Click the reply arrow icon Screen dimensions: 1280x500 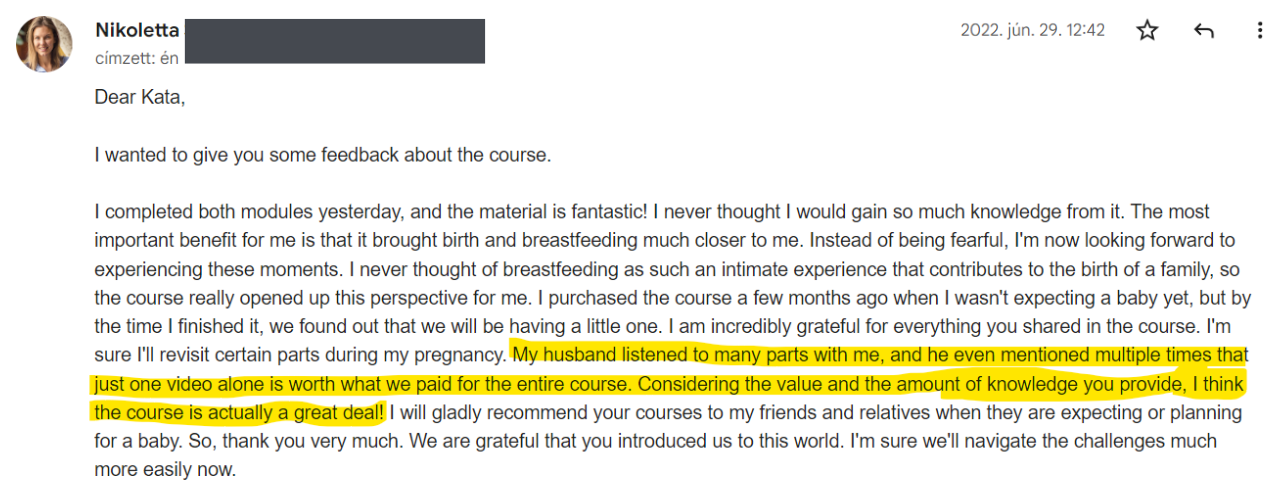(x=1204, y=31)
